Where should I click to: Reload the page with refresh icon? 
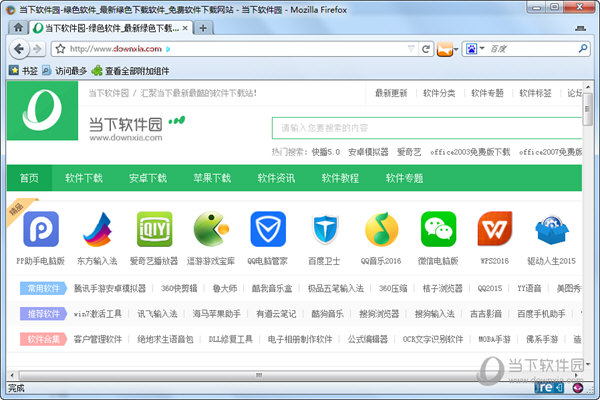[426, 49]
